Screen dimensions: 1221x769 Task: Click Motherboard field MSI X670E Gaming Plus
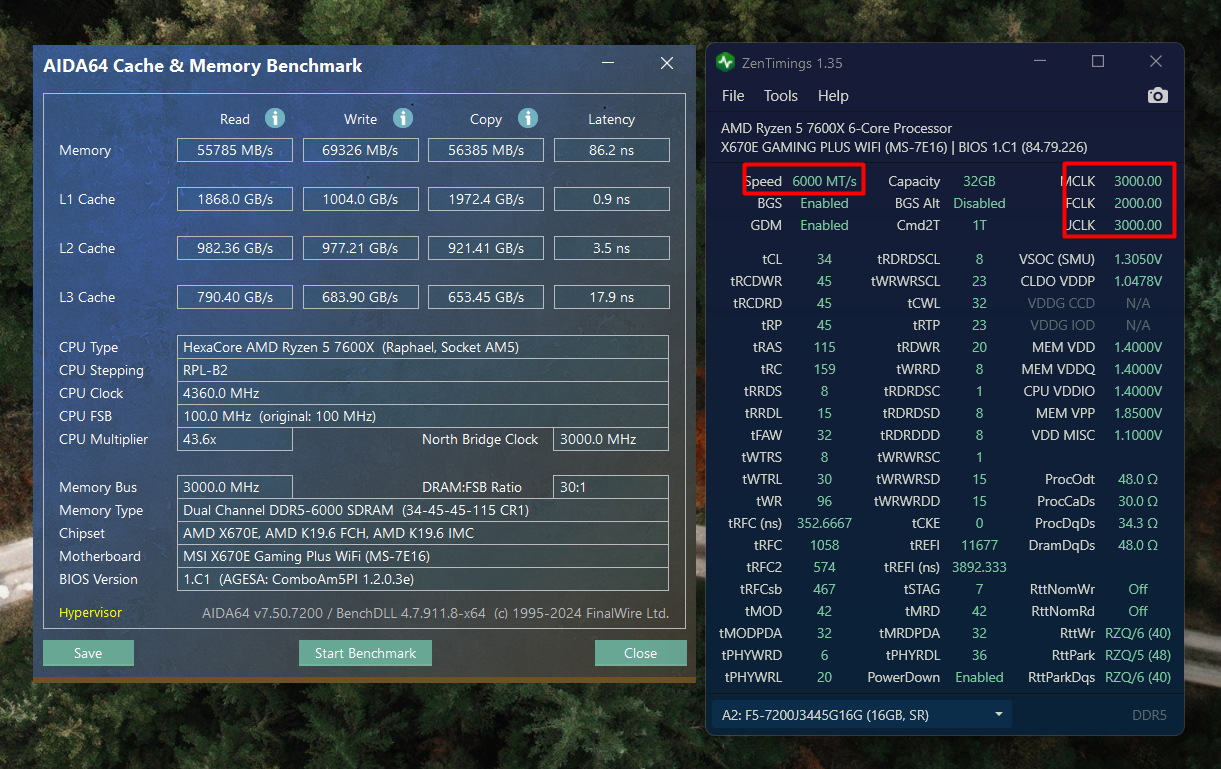click(423, 556)
